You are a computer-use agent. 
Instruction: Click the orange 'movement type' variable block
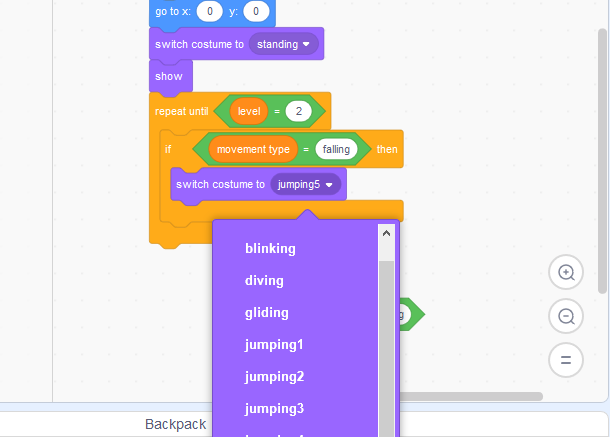click(x=253, y=149)
